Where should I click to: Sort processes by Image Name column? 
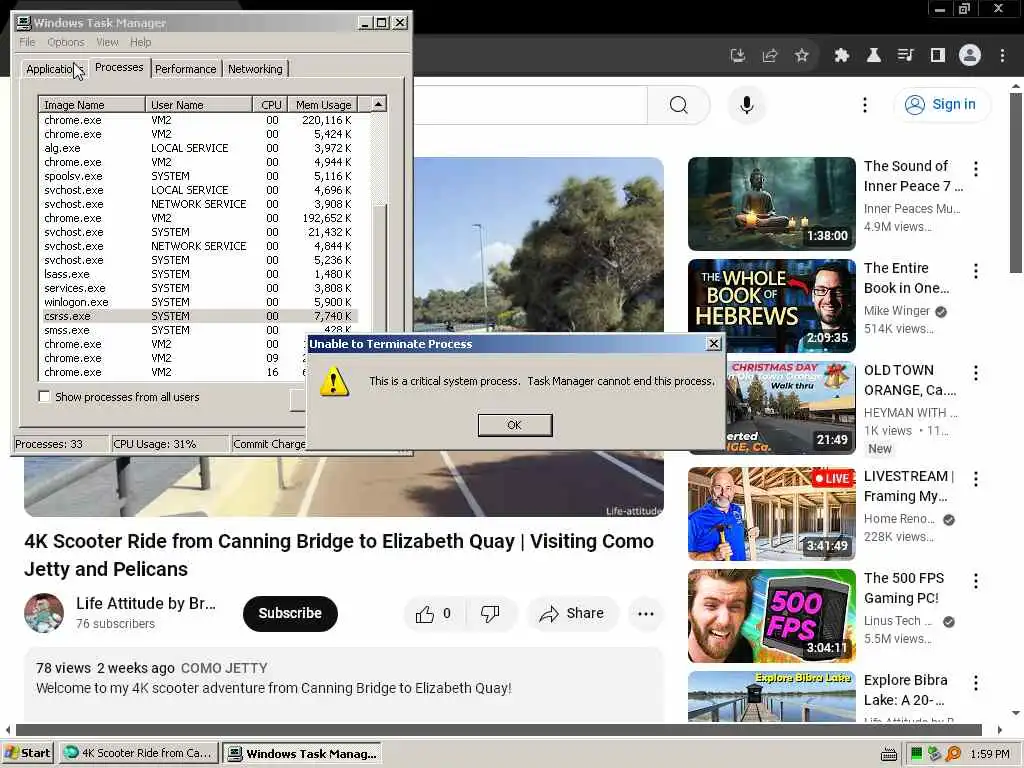coord(92,104)
